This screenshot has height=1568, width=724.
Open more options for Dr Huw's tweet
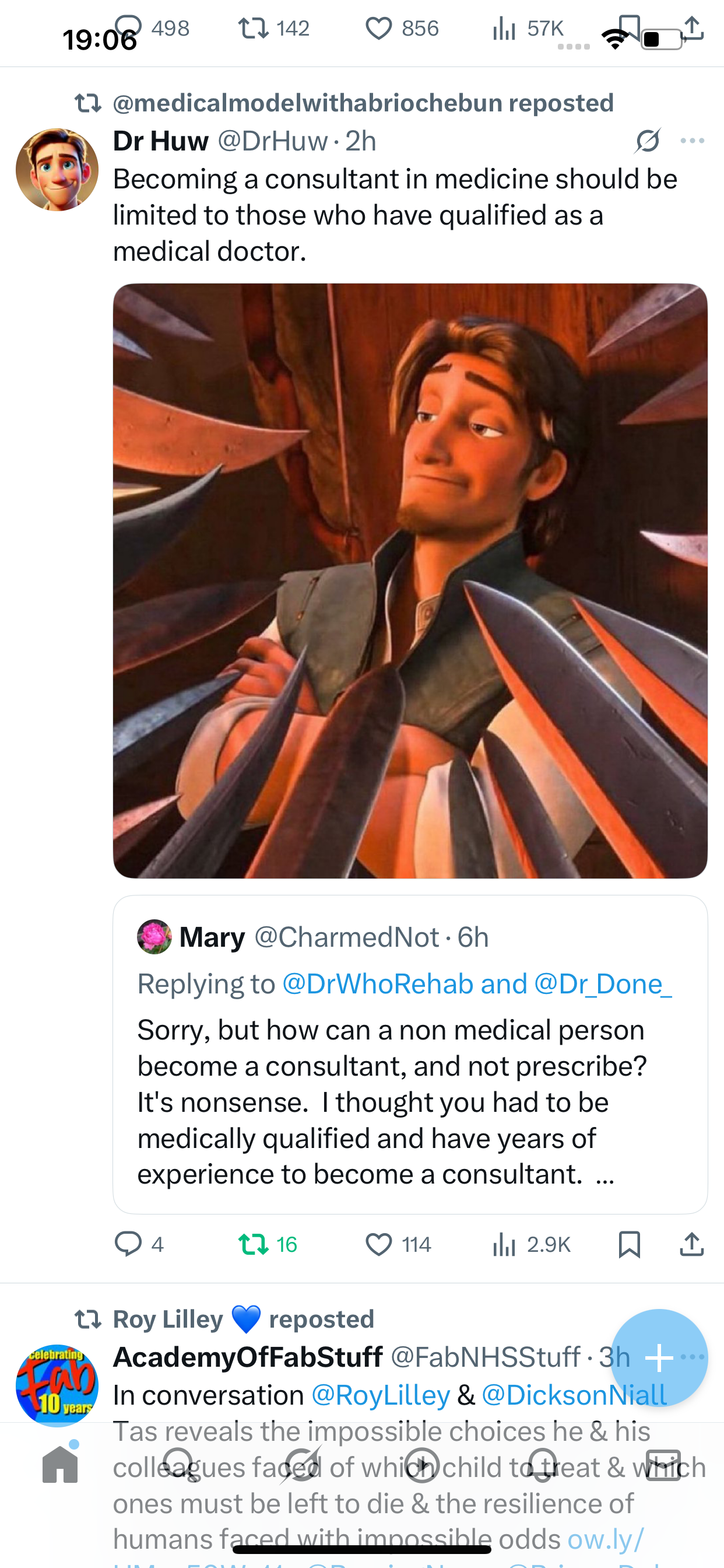(693, 141)
